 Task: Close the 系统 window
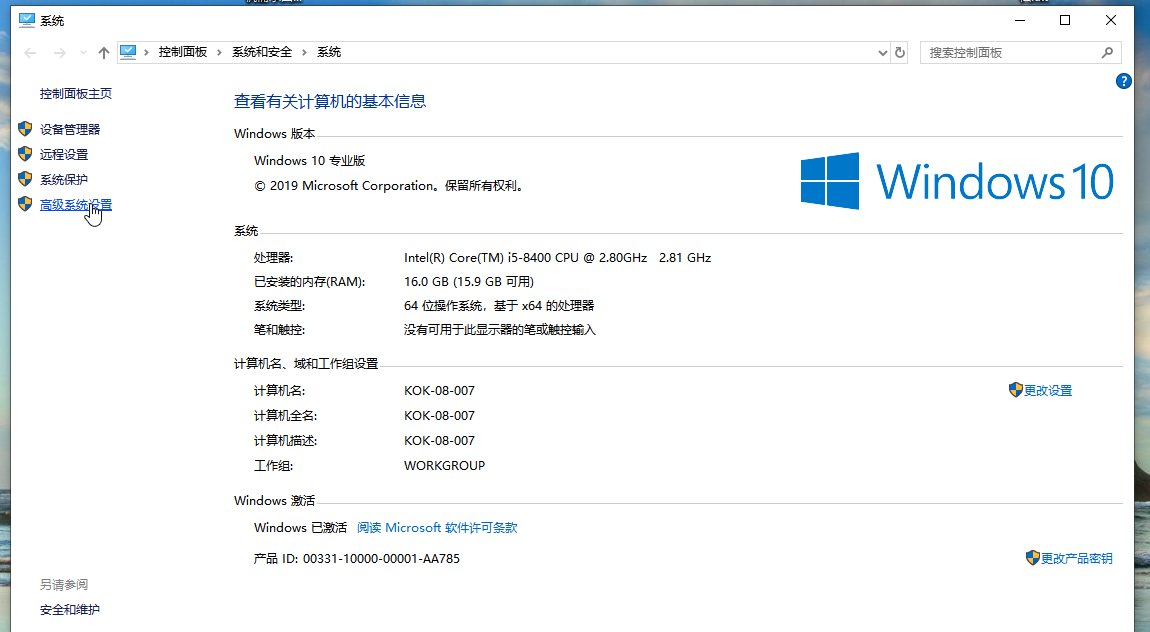click(1111, 21)
